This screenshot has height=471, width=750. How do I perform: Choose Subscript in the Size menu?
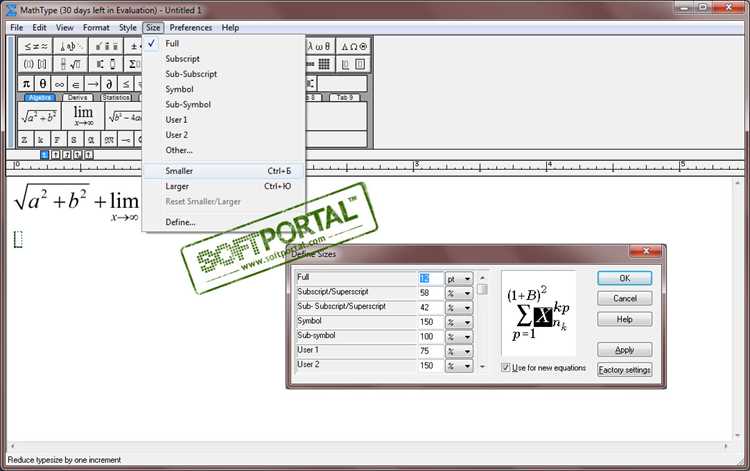point(224,59)
